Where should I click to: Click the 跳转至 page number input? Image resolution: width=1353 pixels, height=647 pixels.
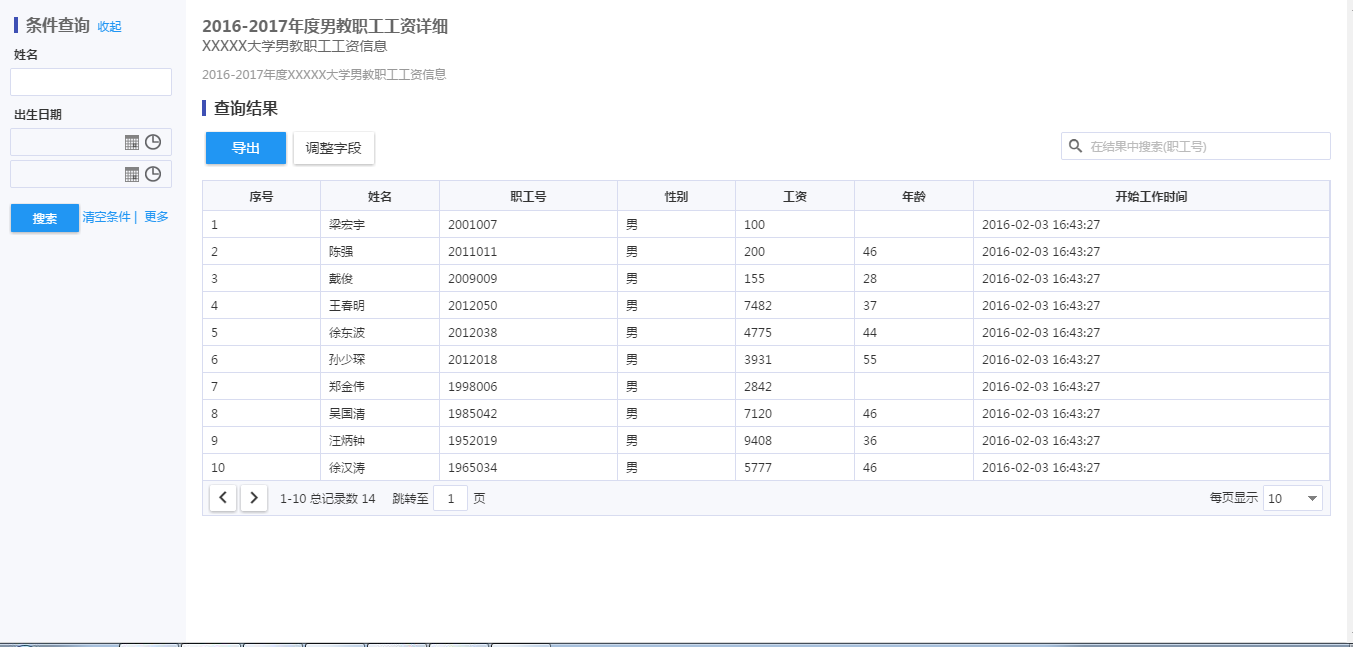pyautogui.click(x=450, y=498)
